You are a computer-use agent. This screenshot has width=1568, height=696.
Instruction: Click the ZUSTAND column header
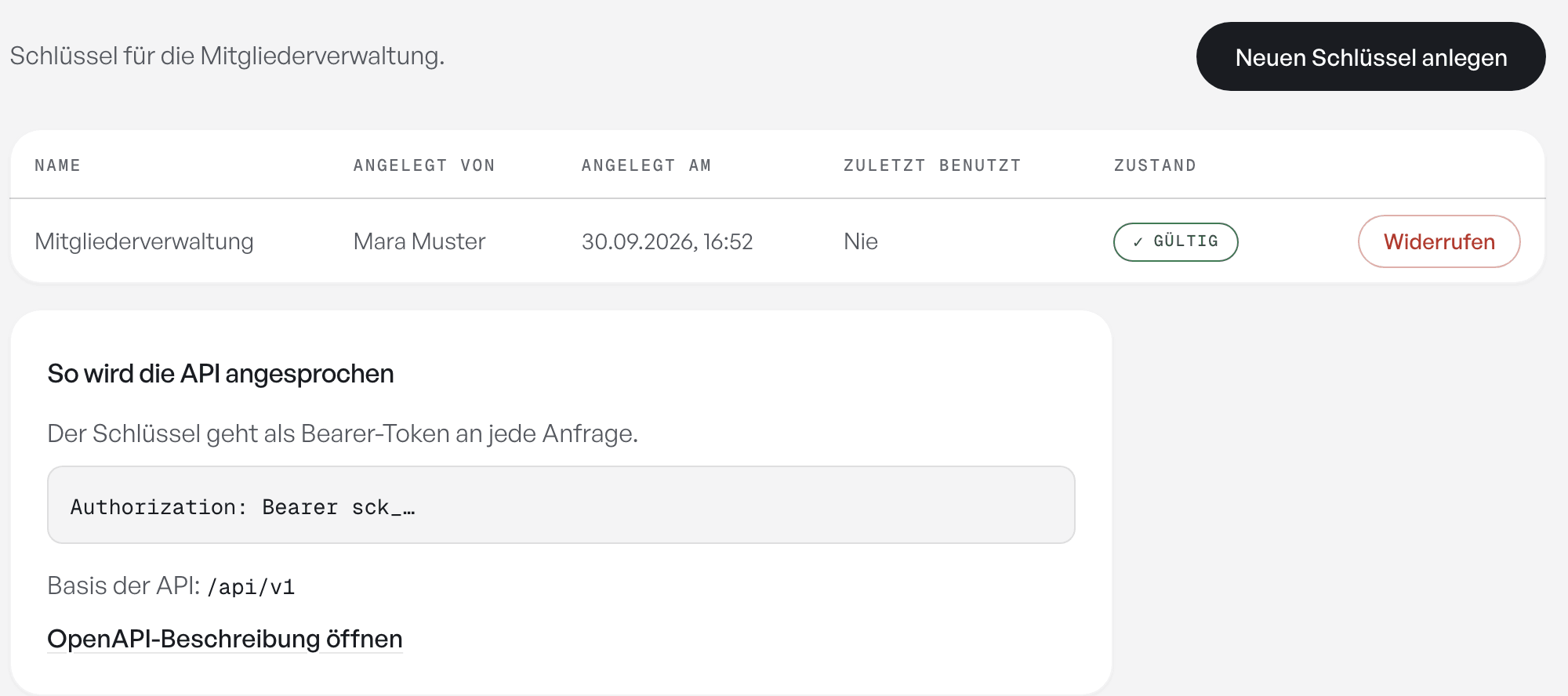pos(1155,165)
